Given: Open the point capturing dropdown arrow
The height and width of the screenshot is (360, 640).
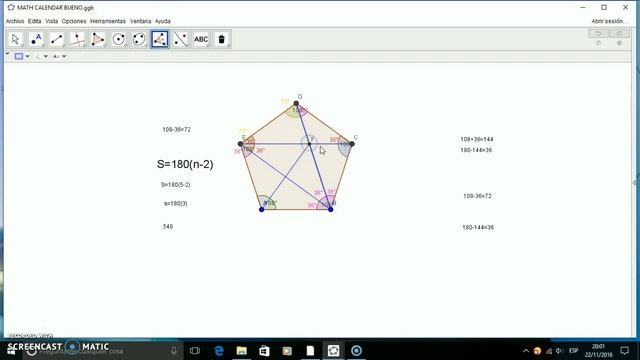Looking at the screenshot, I should [46, 56].
